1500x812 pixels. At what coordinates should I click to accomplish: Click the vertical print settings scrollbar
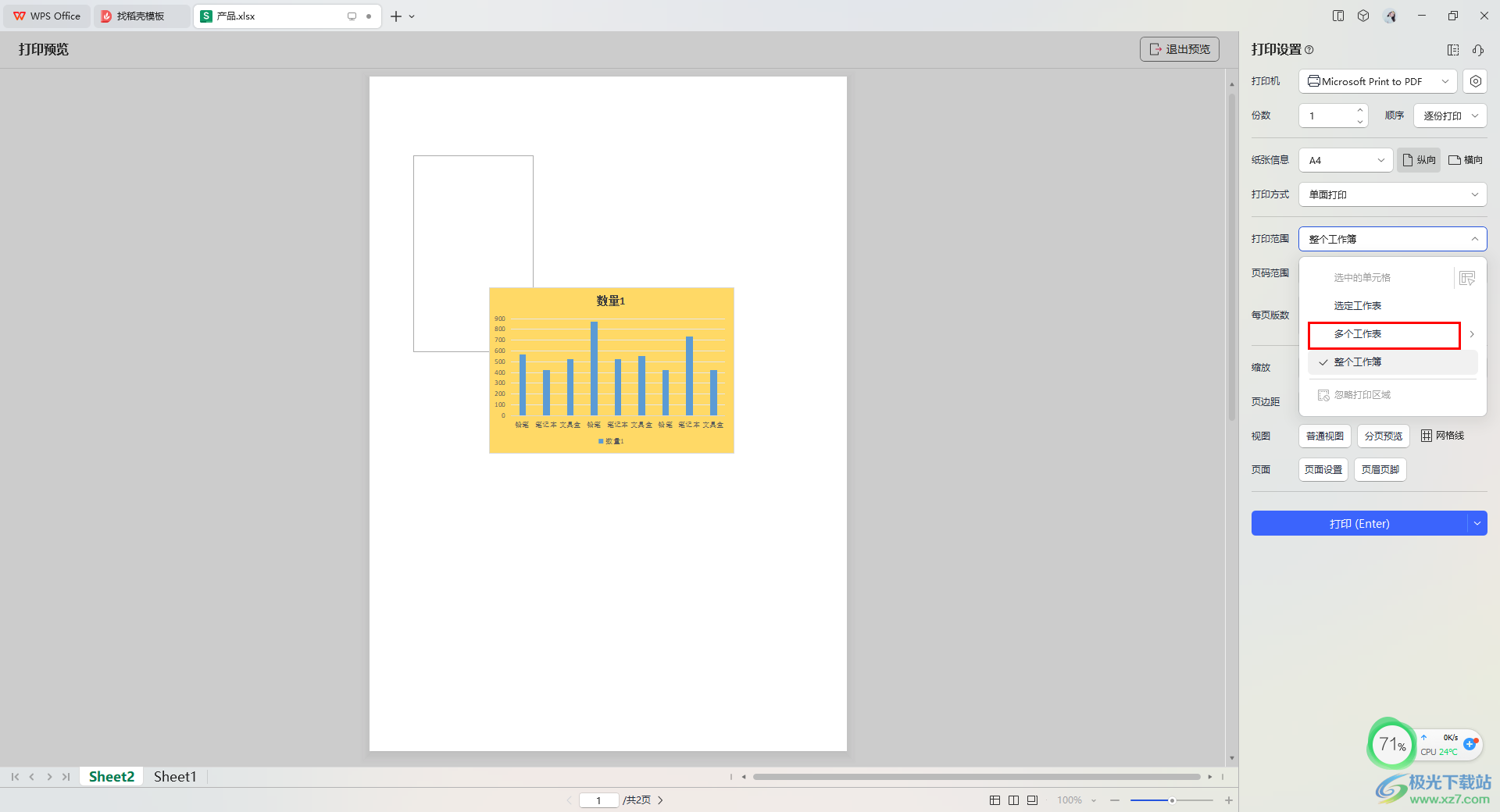(1232, 258)
